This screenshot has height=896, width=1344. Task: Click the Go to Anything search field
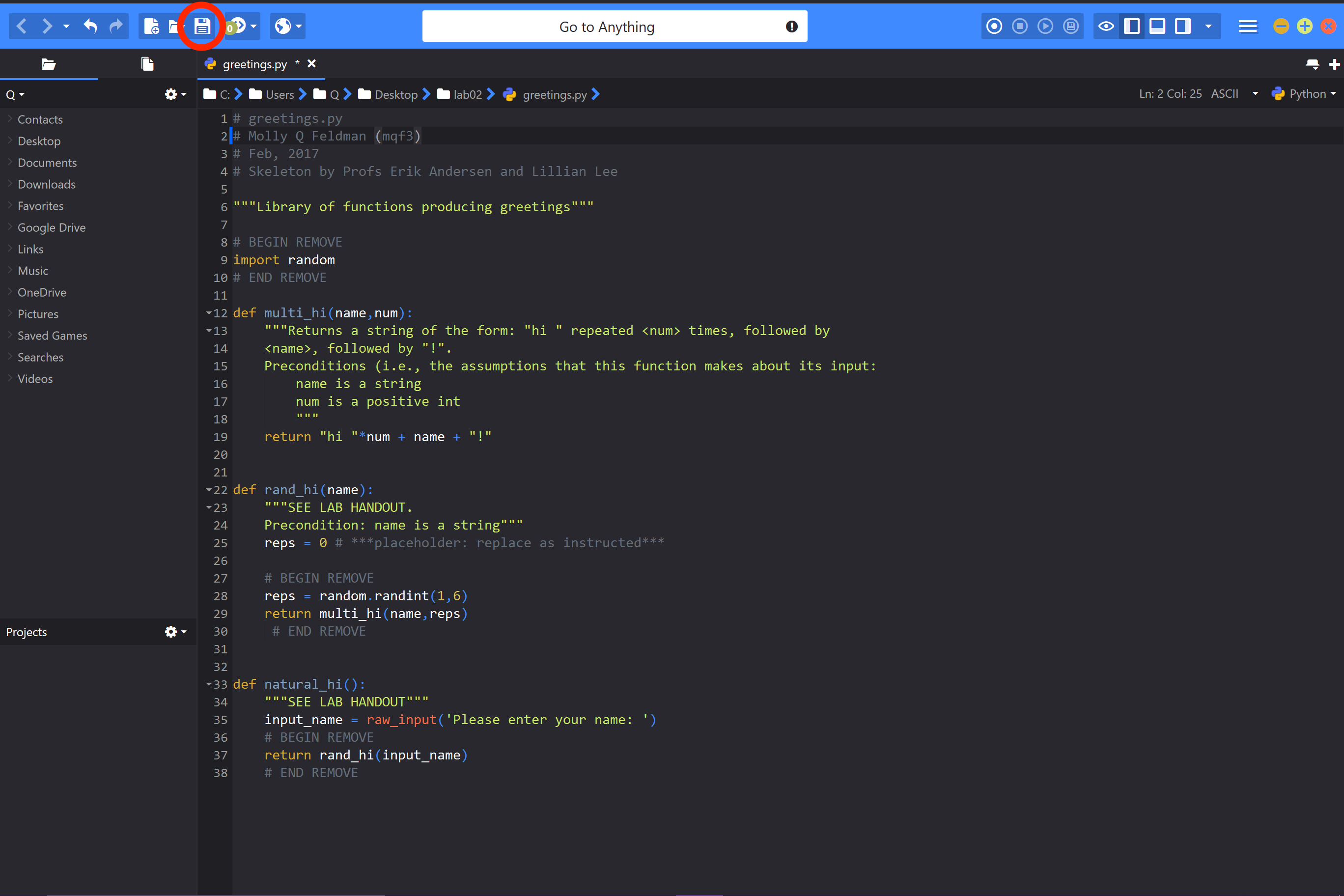coord(606,27)
